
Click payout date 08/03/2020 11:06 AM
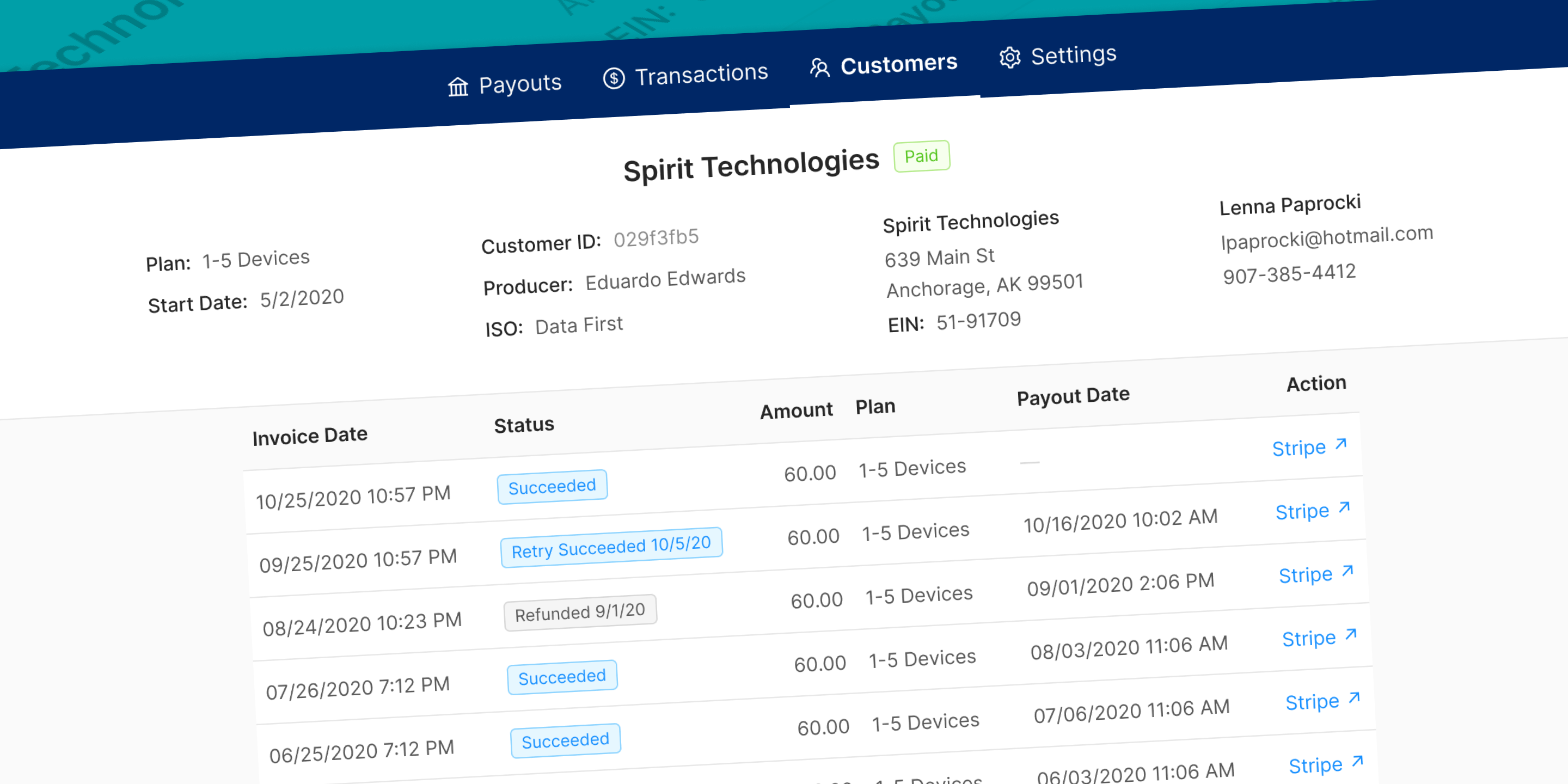[1129, 648]
